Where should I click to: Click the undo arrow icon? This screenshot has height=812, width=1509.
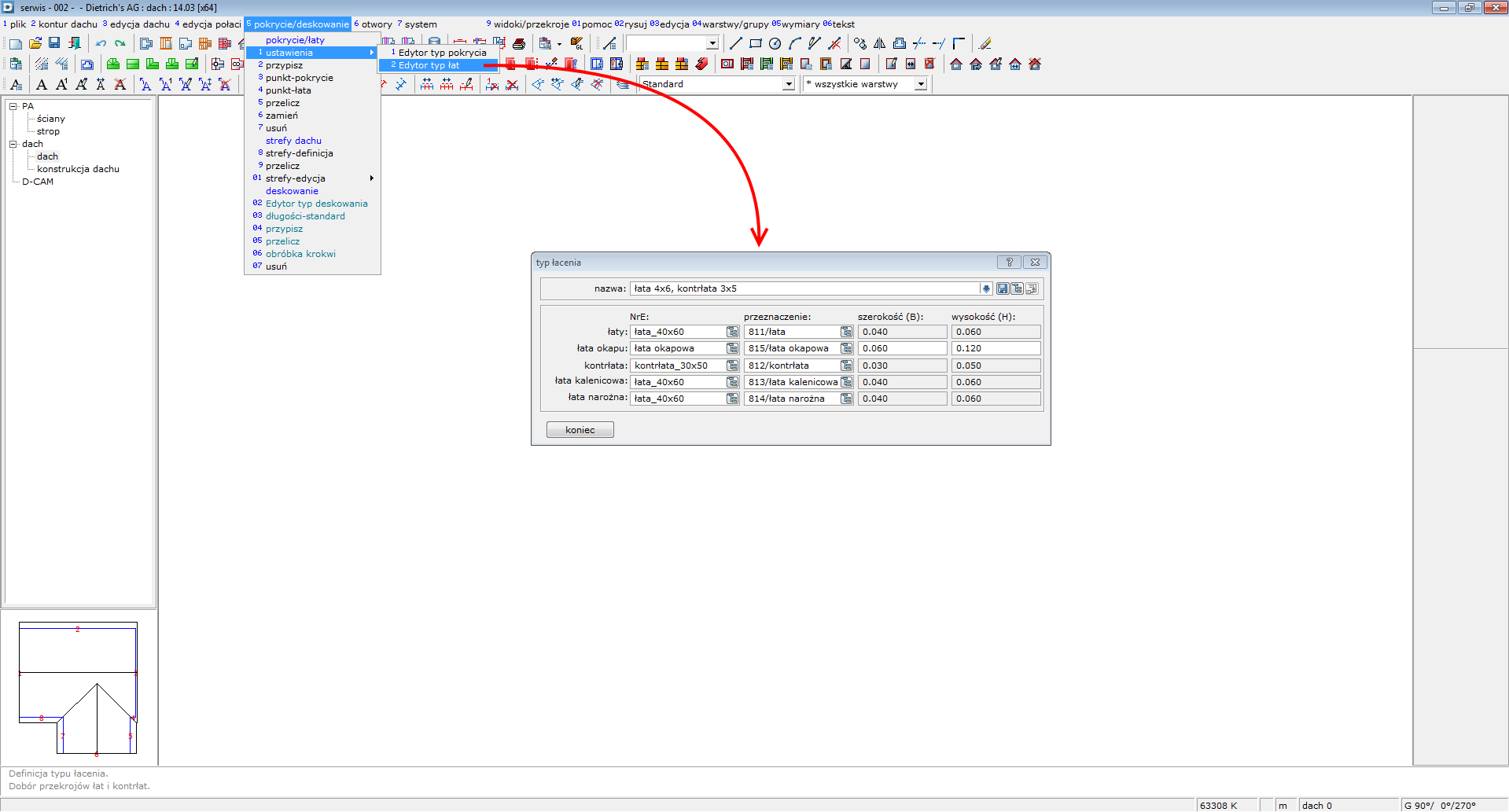click(x=101, y=43)
